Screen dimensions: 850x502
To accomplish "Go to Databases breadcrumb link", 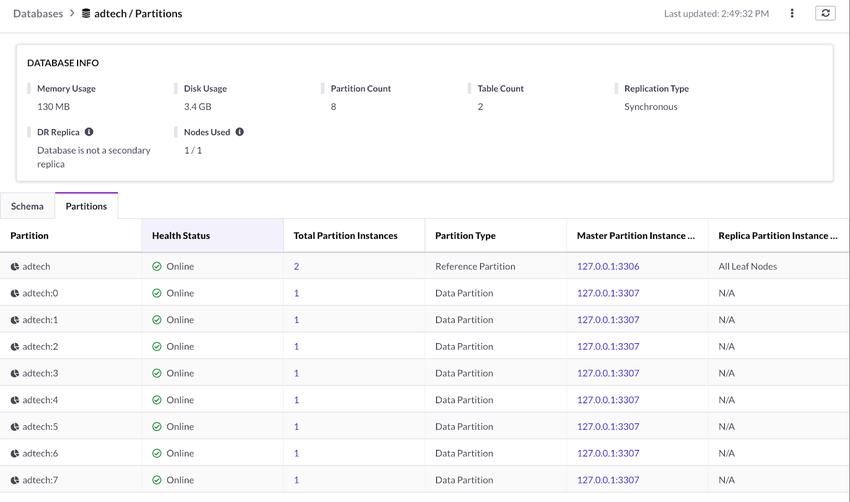I will point(38,14).
